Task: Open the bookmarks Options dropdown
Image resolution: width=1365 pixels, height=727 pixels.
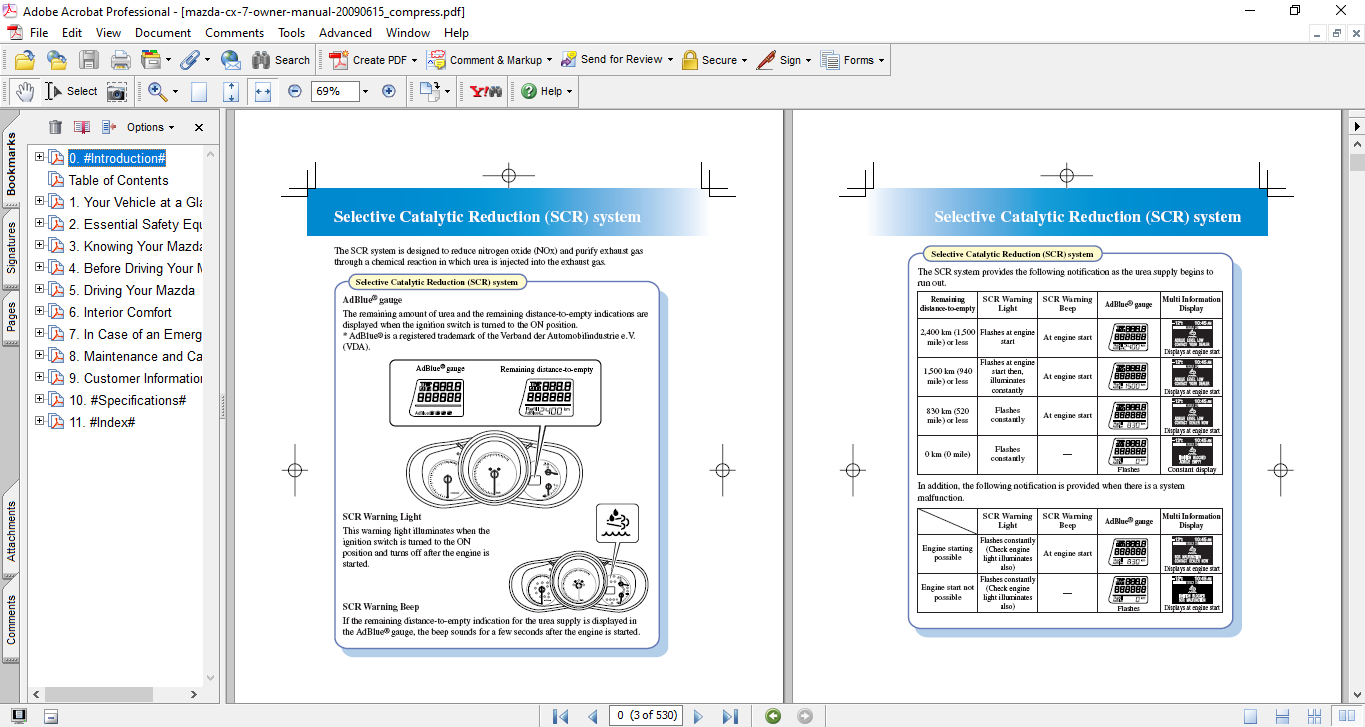Action: [150, 127]
